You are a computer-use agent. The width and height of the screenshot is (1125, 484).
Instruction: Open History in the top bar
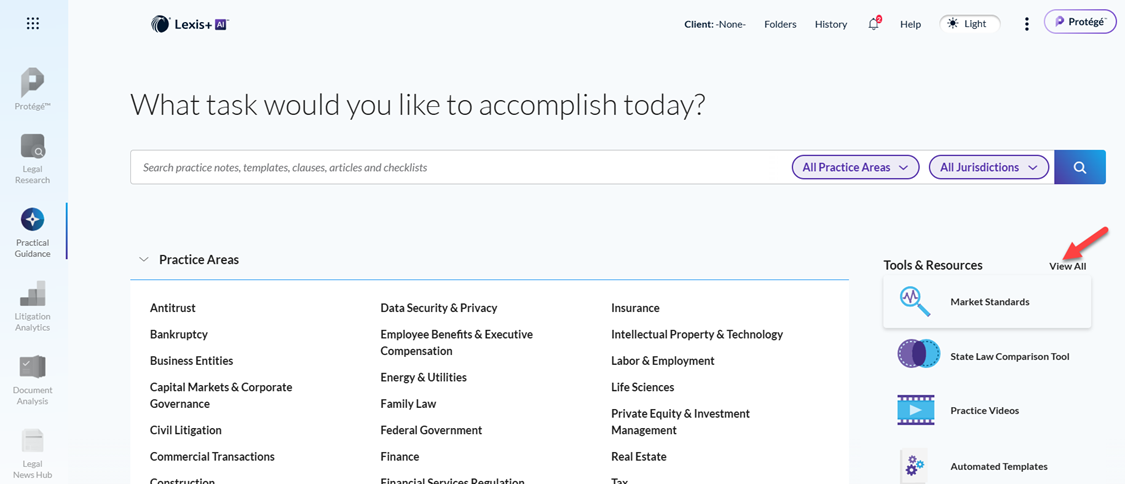click(831, 24)
